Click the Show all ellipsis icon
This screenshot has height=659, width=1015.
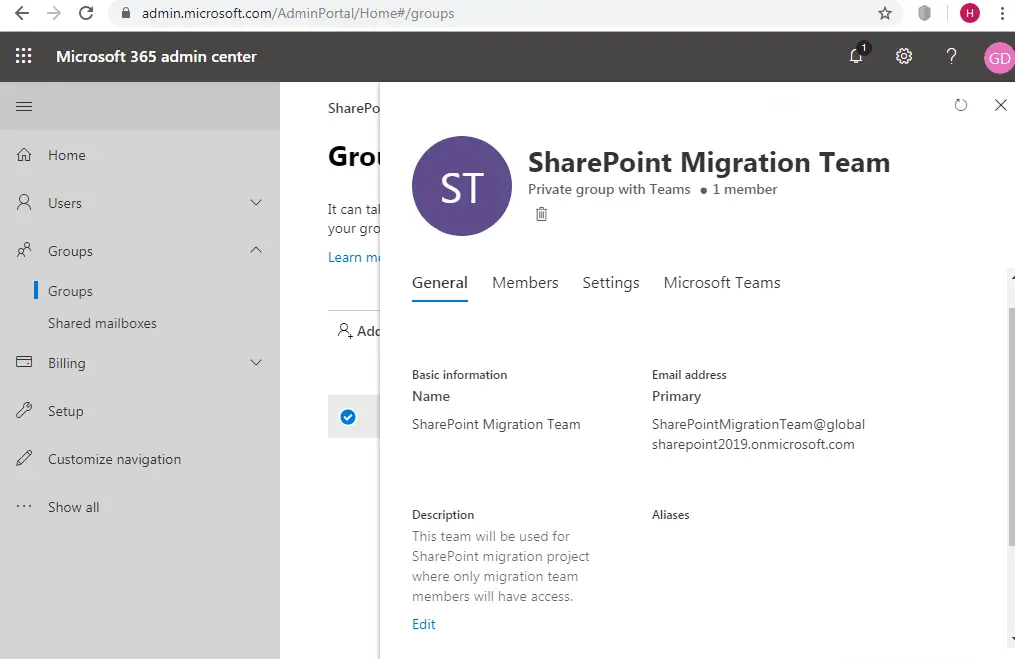coord(24,506)
